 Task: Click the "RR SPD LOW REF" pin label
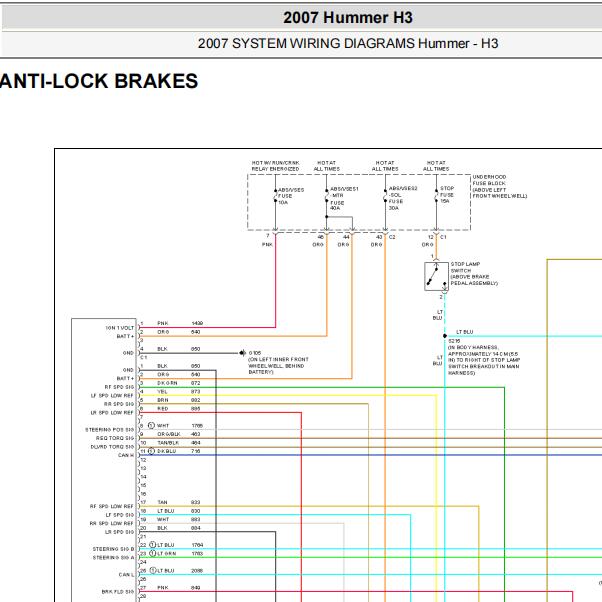pyautogui.click(x=112, y=523)
